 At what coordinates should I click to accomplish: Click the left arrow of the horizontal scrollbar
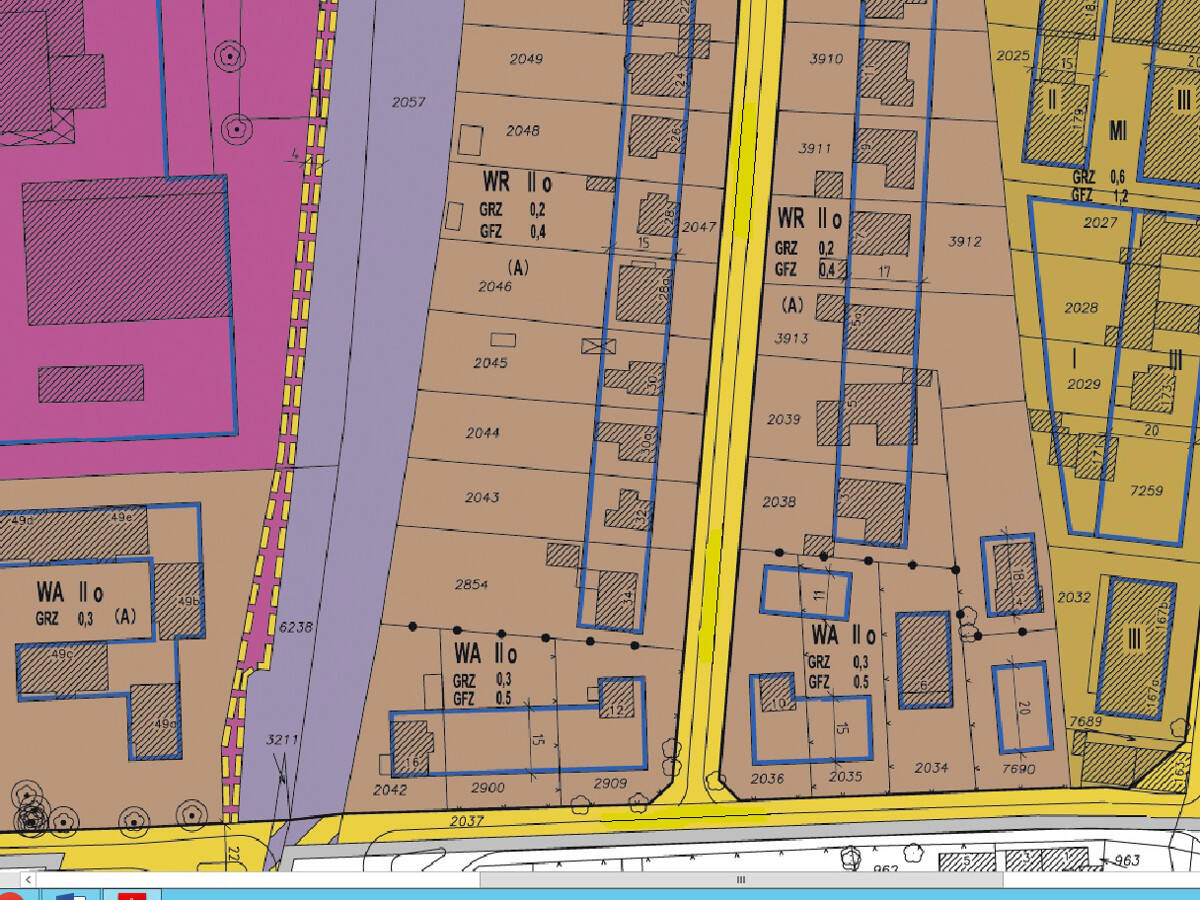[28, 880]
